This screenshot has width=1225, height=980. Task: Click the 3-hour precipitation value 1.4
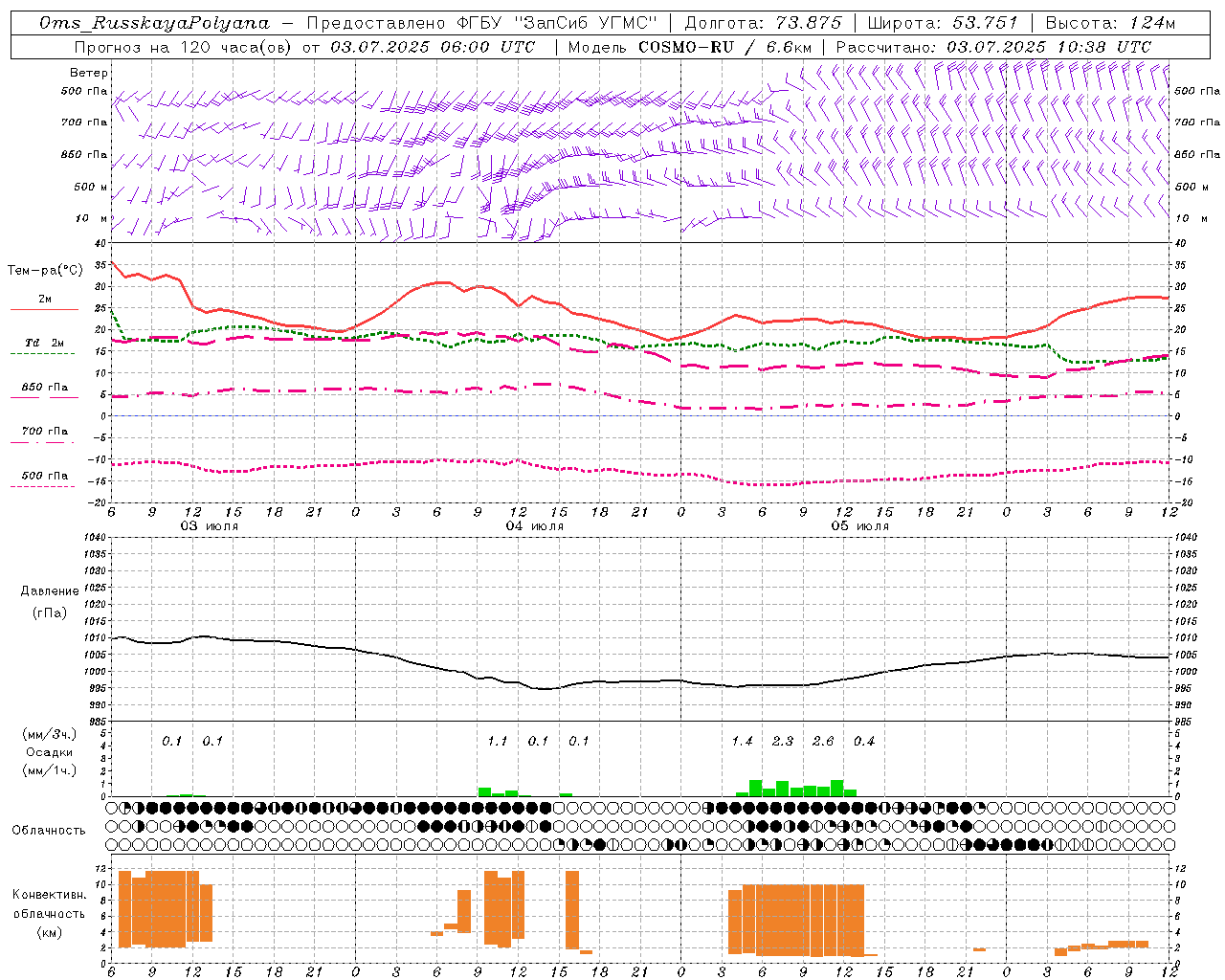[x=742, y=742]
